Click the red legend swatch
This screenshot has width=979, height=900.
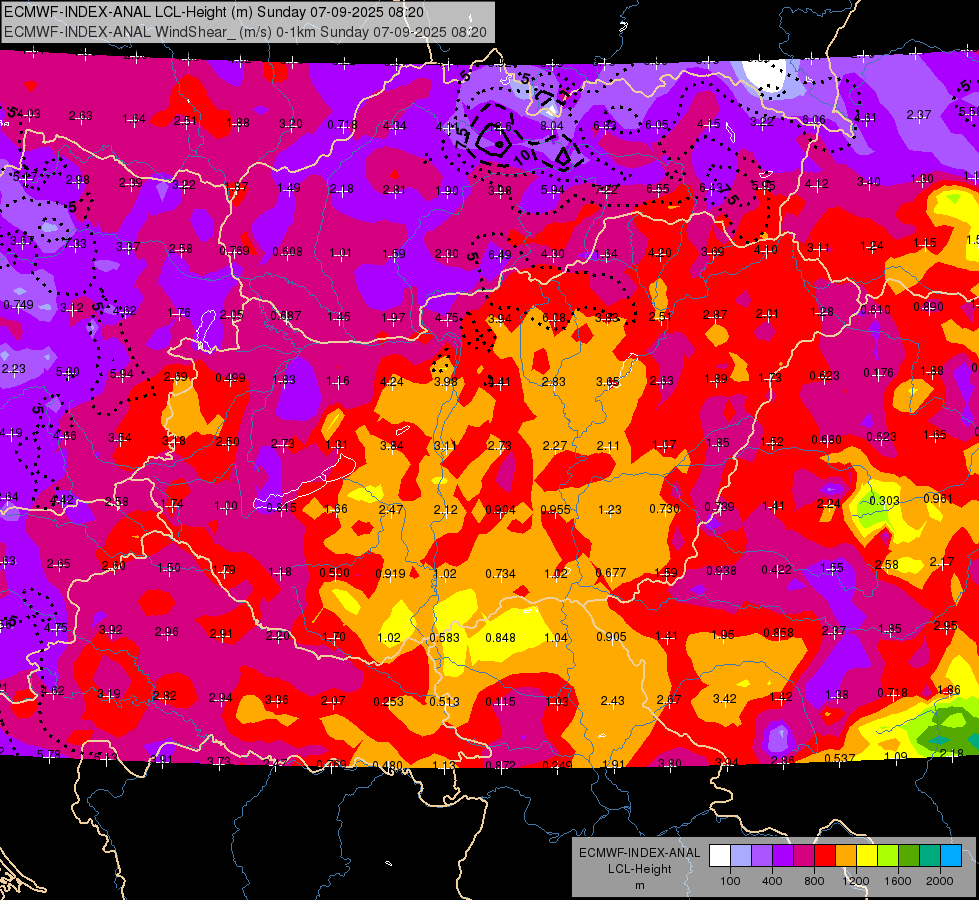pos(825,856)
